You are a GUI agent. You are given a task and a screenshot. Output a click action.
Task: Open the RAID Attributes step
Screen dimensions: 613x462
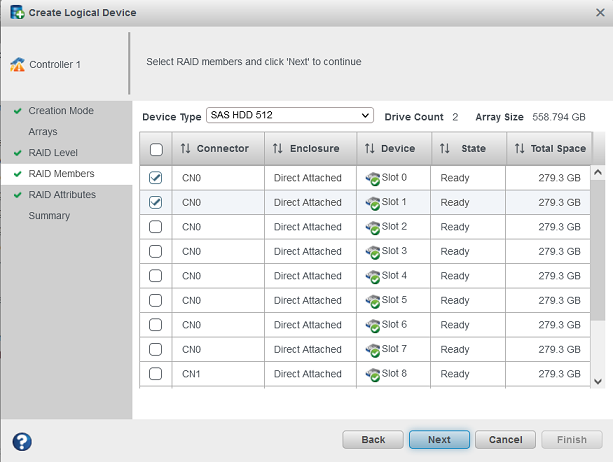(62, 195)
